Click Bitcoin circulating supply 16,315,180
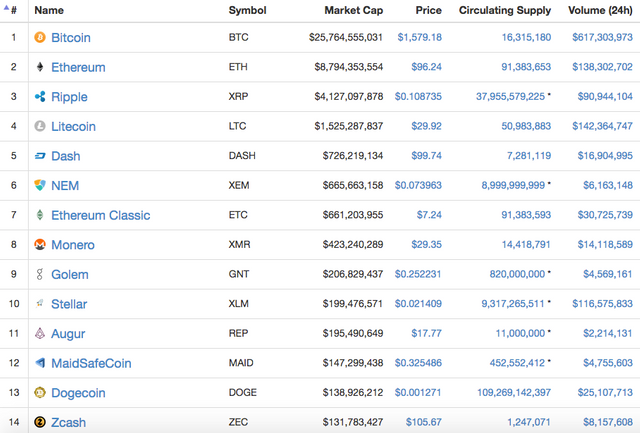 (x=527, y=37)
